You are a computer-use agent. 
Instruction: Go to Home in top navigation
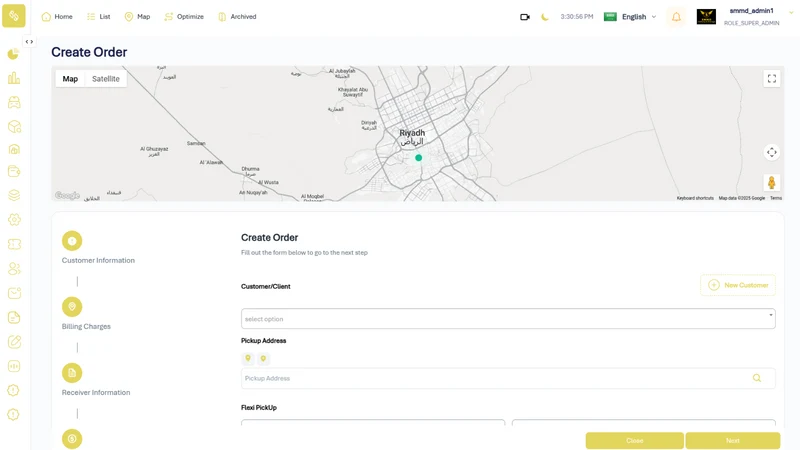pyautogui.click(x=57, y=17)
